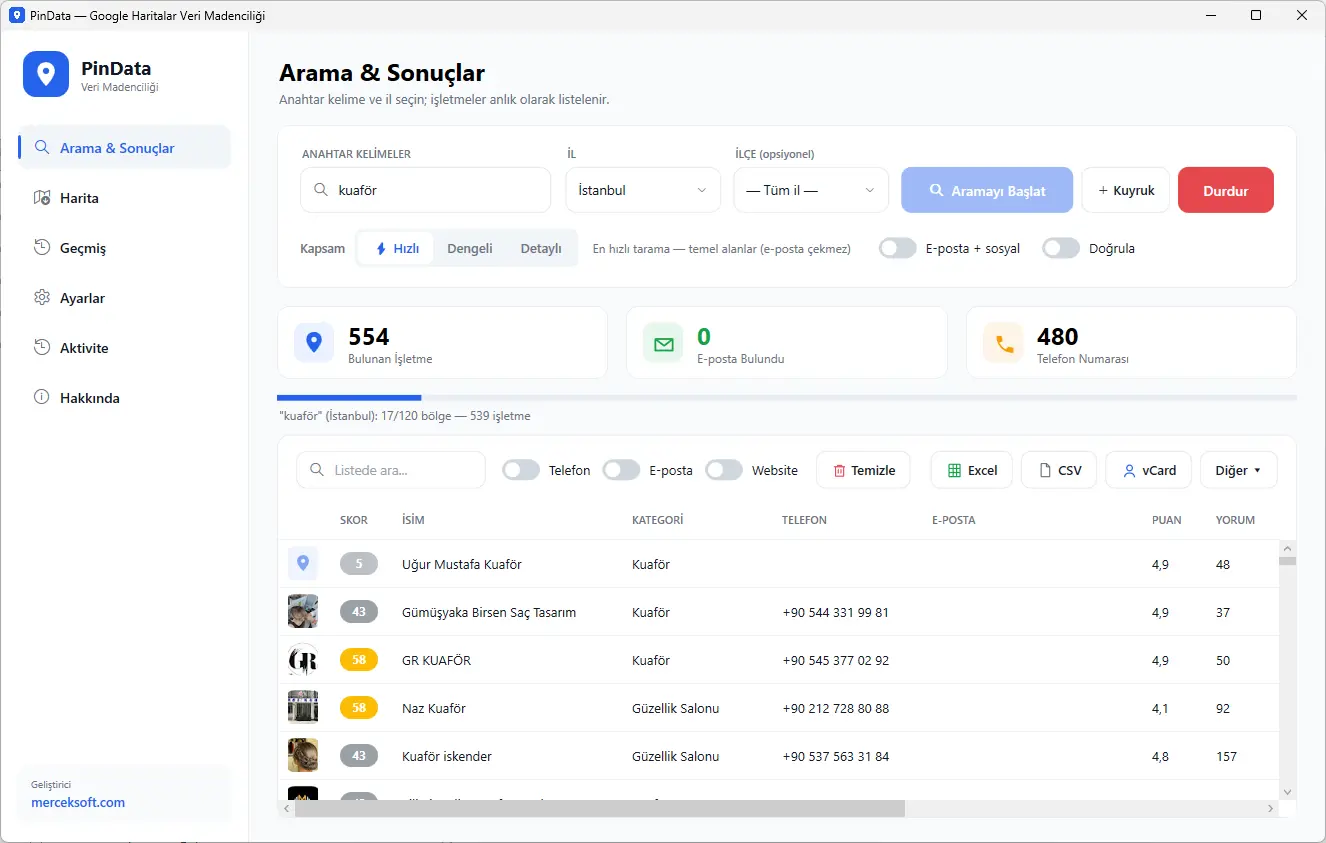
Task: Click the blue pin icon on Bulunan İşletme card
Action: [314, 342]
